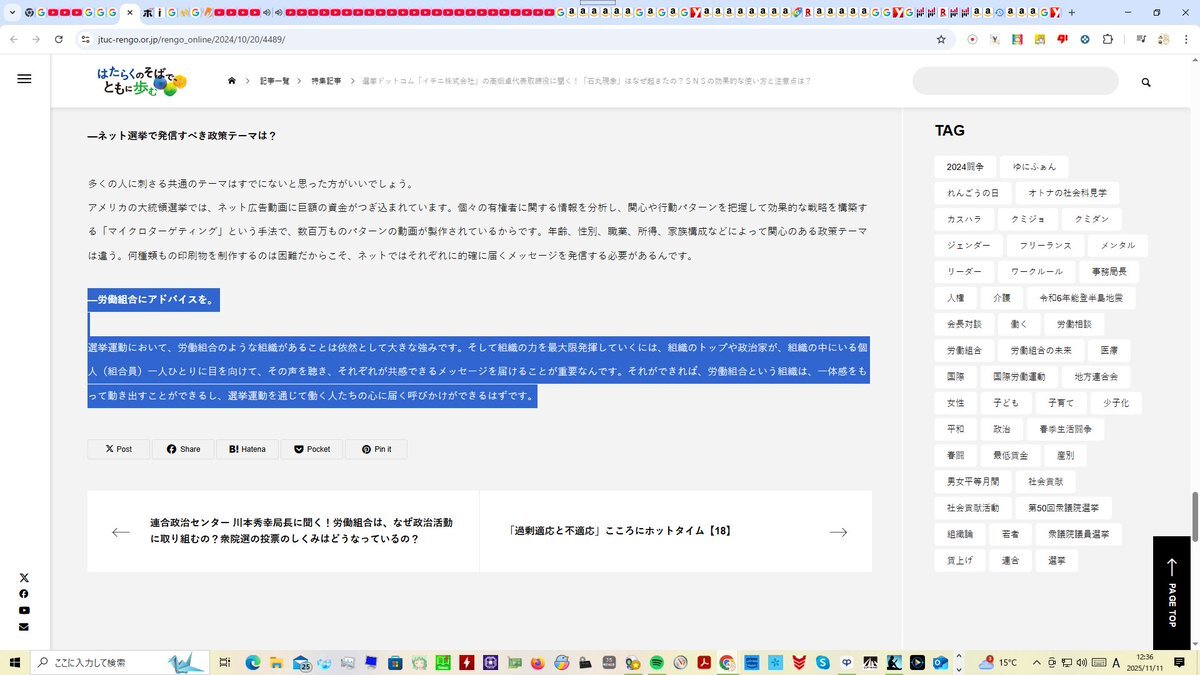Select the フリーランス tag
Image resolution: width=1200 pixels, height=675 pixels.
pos(1045,245)
